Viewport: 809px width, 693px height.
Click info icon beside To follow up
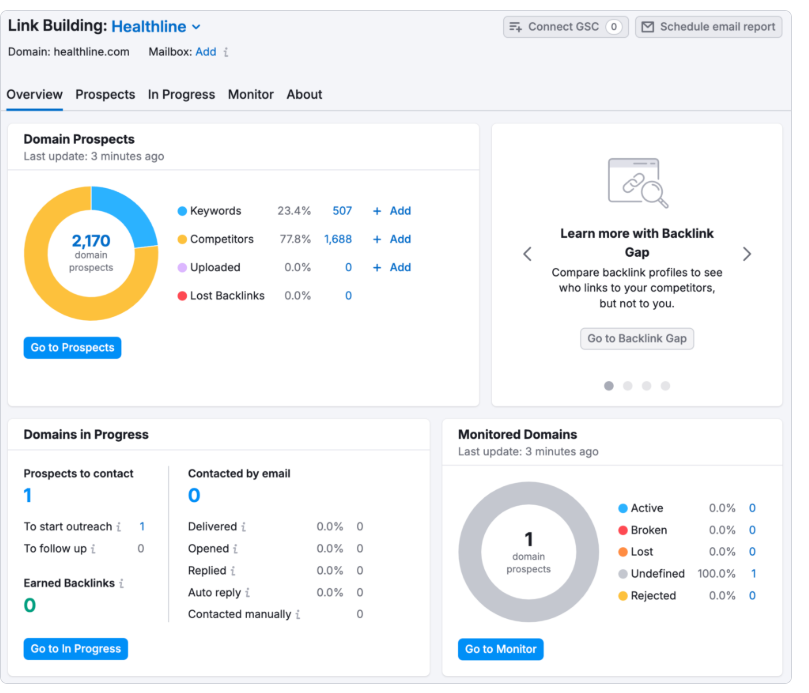coord(93,549)
